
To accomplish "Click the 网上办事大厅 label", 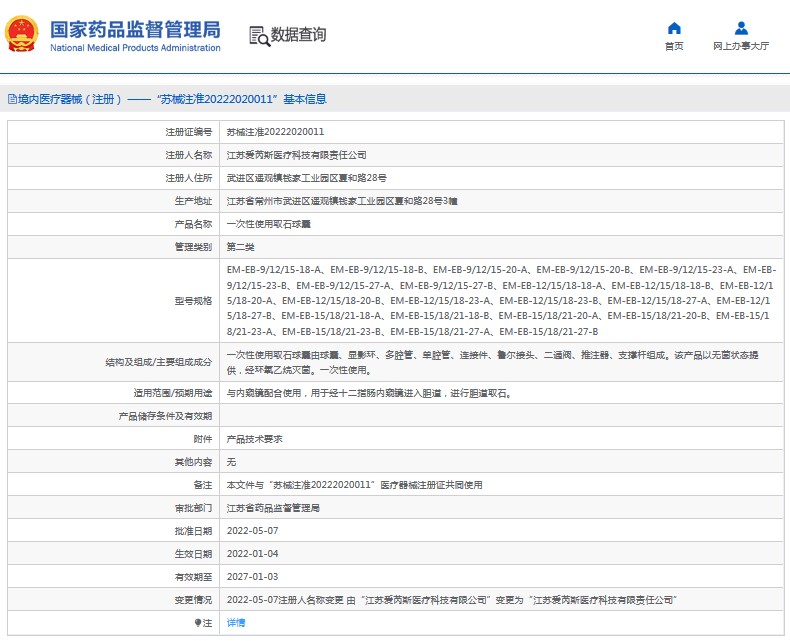I will [x=741, y=46].
